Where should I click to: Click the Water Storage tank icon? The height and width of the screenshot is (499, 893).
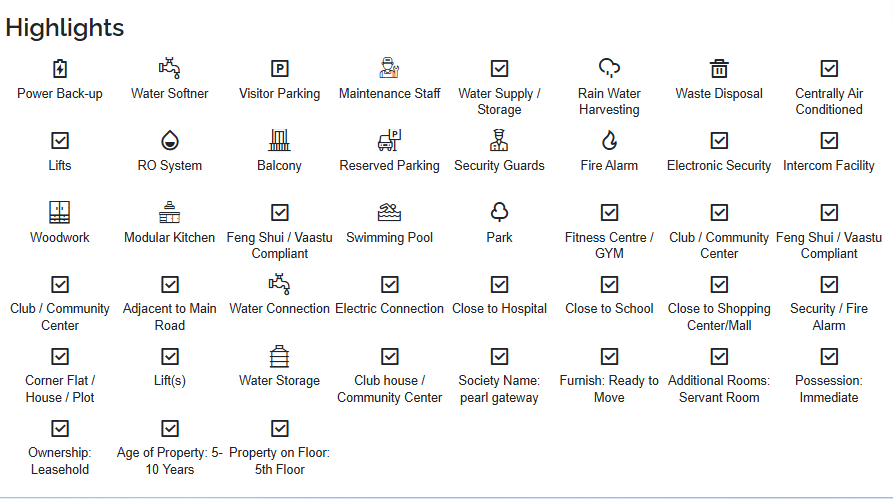[x=280, y=356]
